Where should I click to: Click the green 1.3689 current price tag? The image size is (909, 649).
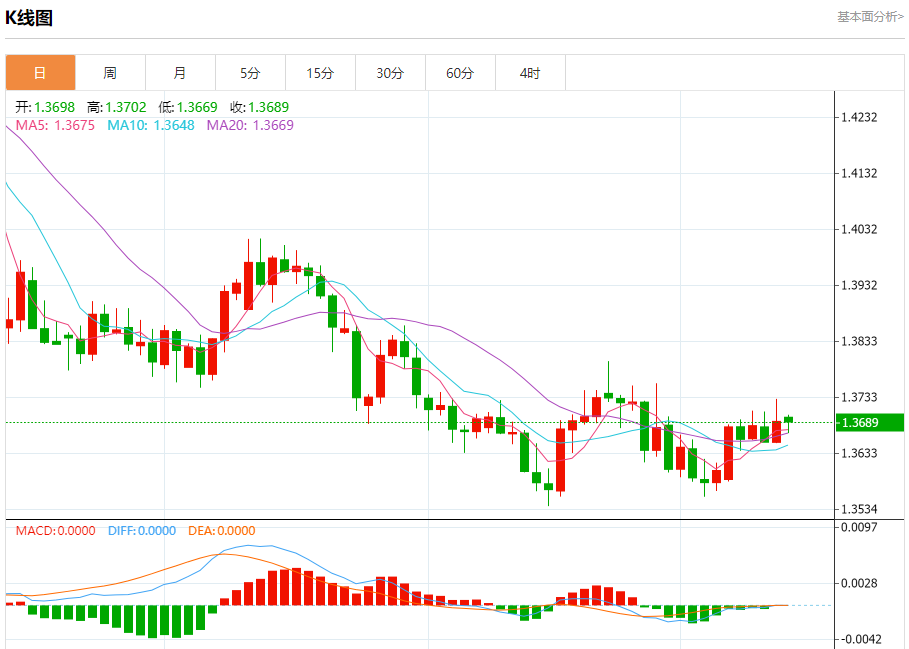coord(870,422)
